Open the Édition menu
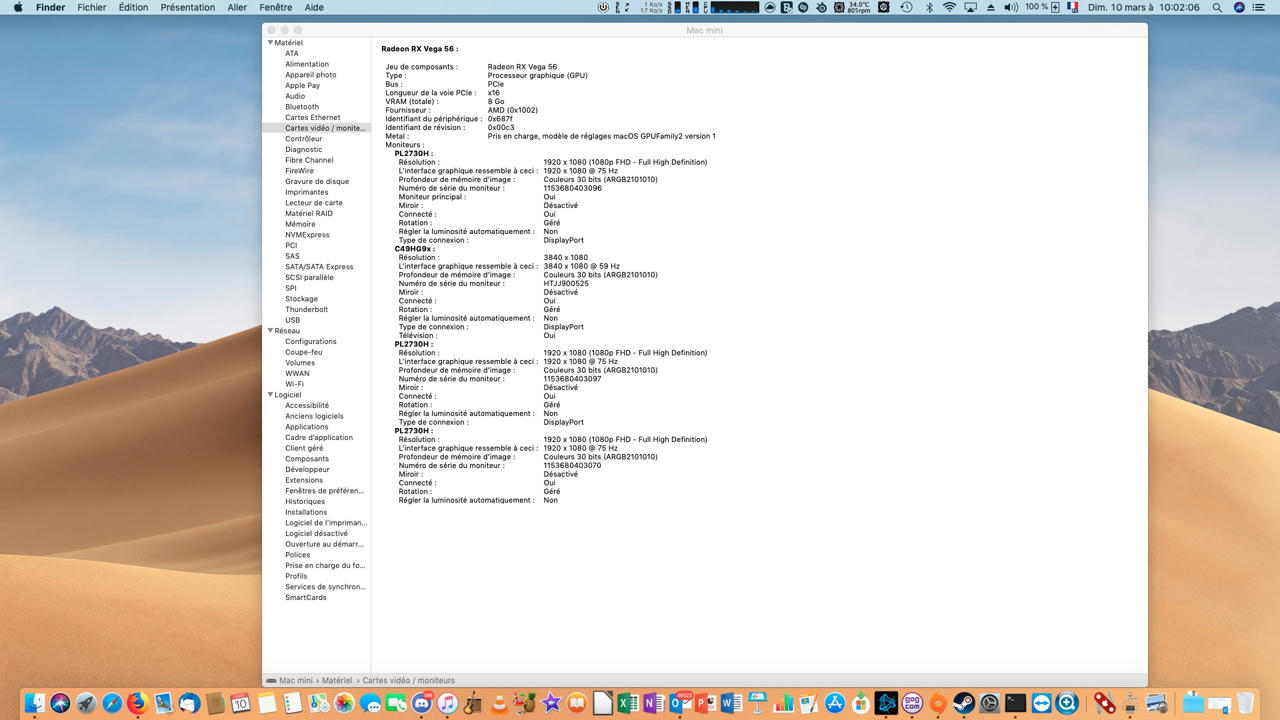The width and height of the screenshot is (1280, 720). click(x=133, y=7)
